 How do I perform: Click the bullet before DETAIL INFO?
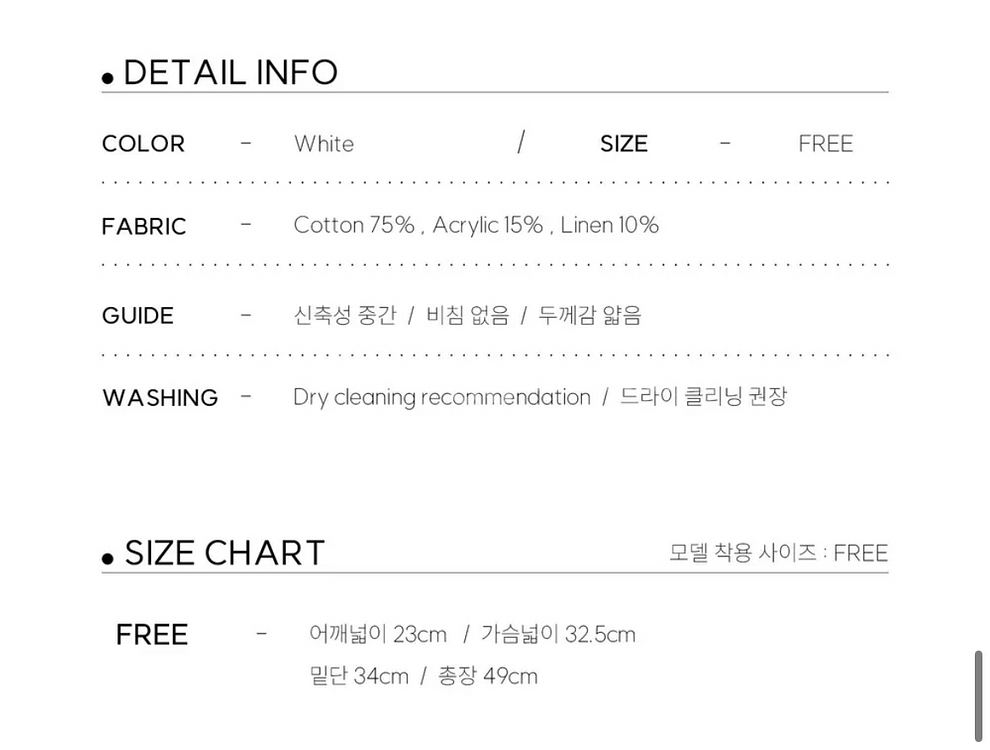pos(107,78)
